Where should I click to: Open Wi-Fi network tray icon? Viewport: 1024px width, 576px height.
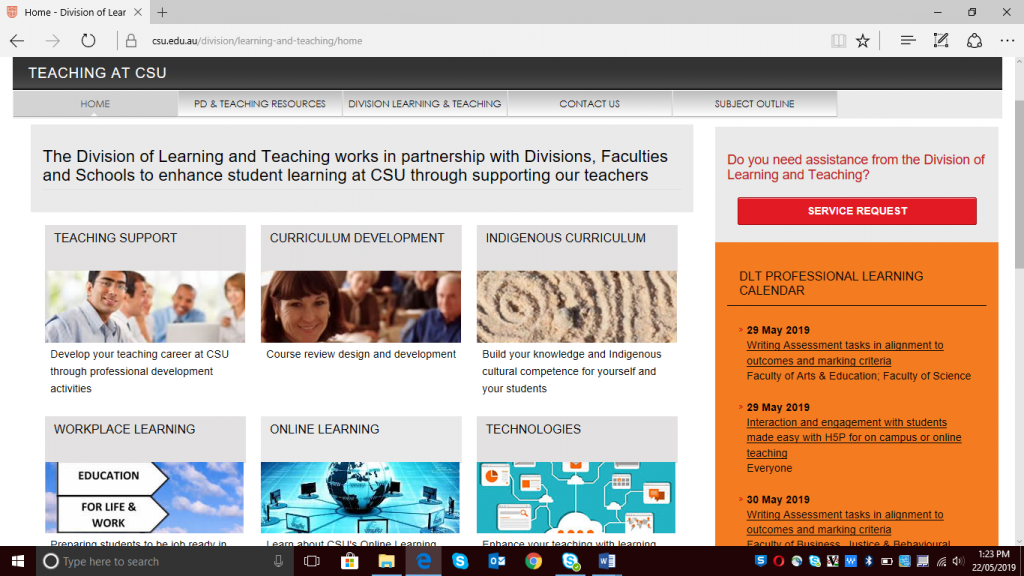[941, 561]
